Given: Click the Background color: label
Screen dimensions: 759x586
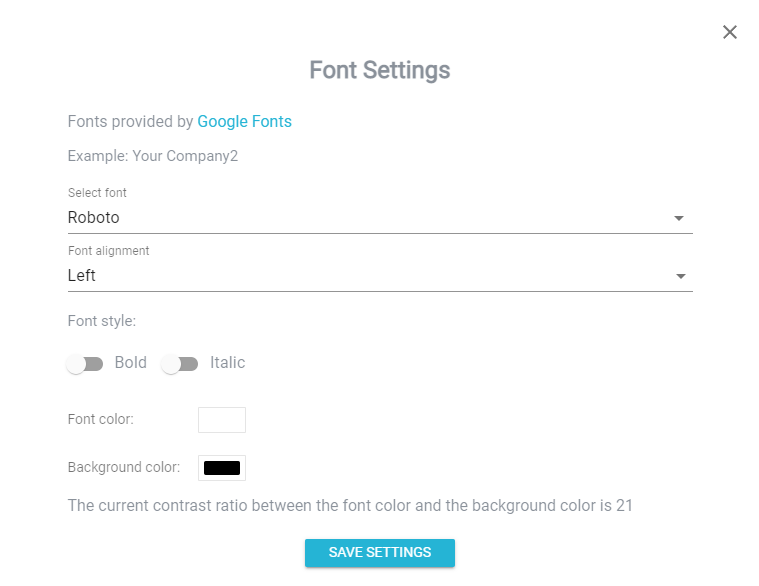Looking at the screenshot, I should (124, 467).
